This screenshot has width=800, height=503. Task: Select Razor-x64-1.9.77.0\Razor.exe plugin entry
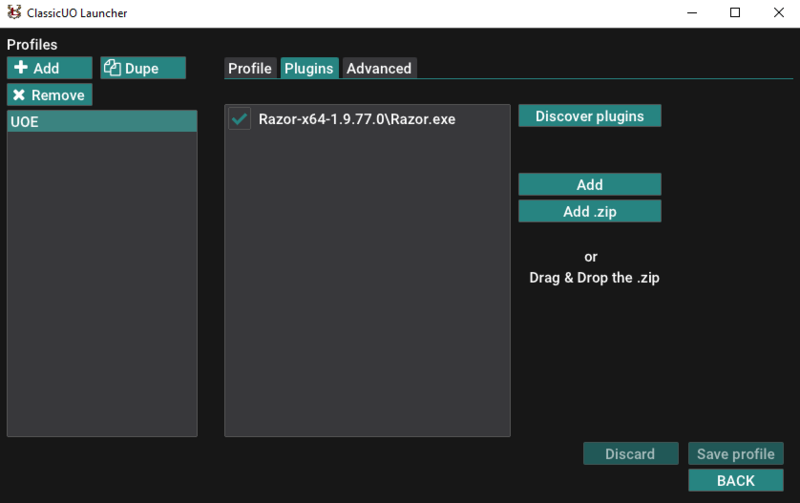coord(357,119)
